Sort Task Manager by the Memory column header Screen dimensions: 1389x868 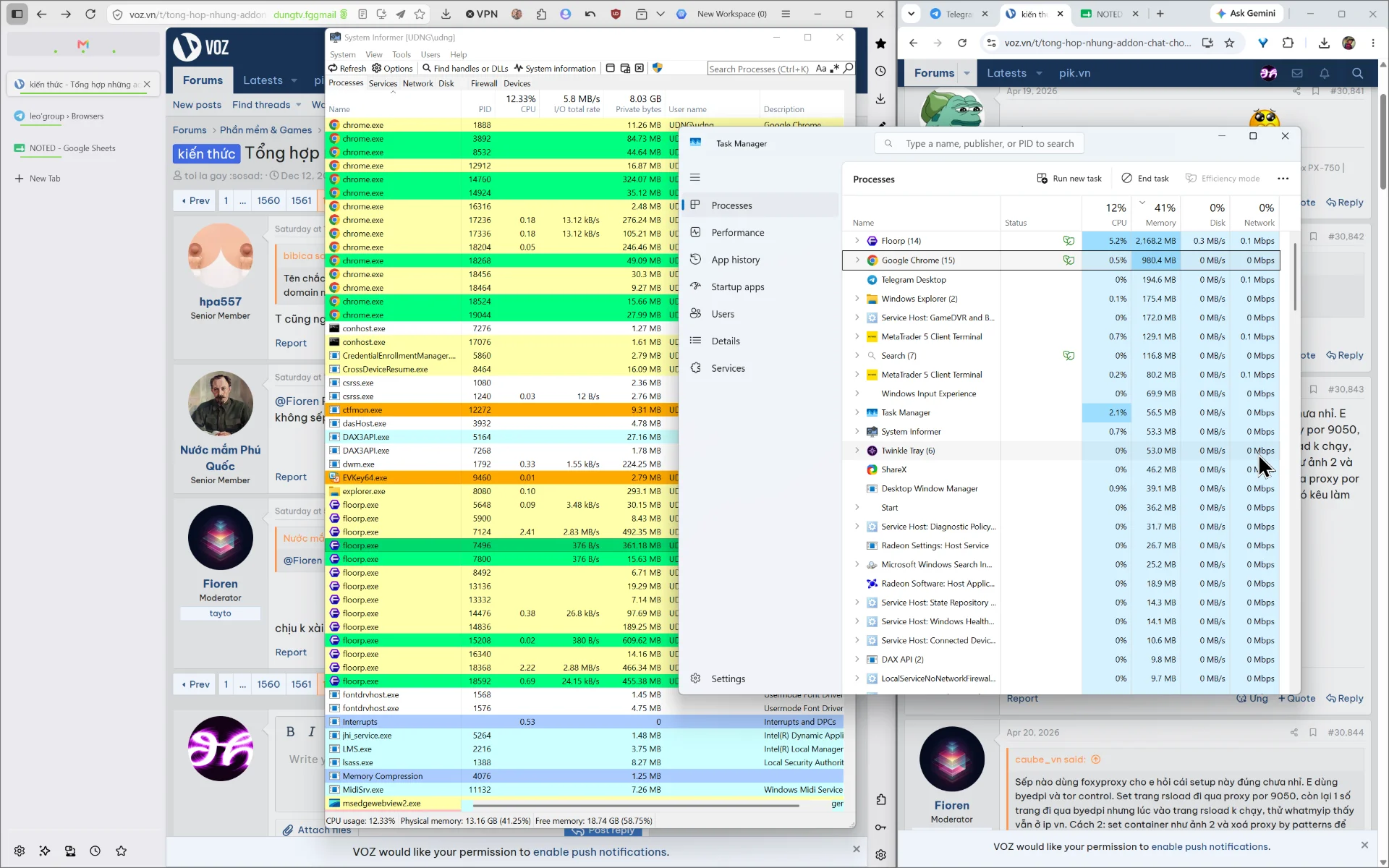pos(1155,214)
